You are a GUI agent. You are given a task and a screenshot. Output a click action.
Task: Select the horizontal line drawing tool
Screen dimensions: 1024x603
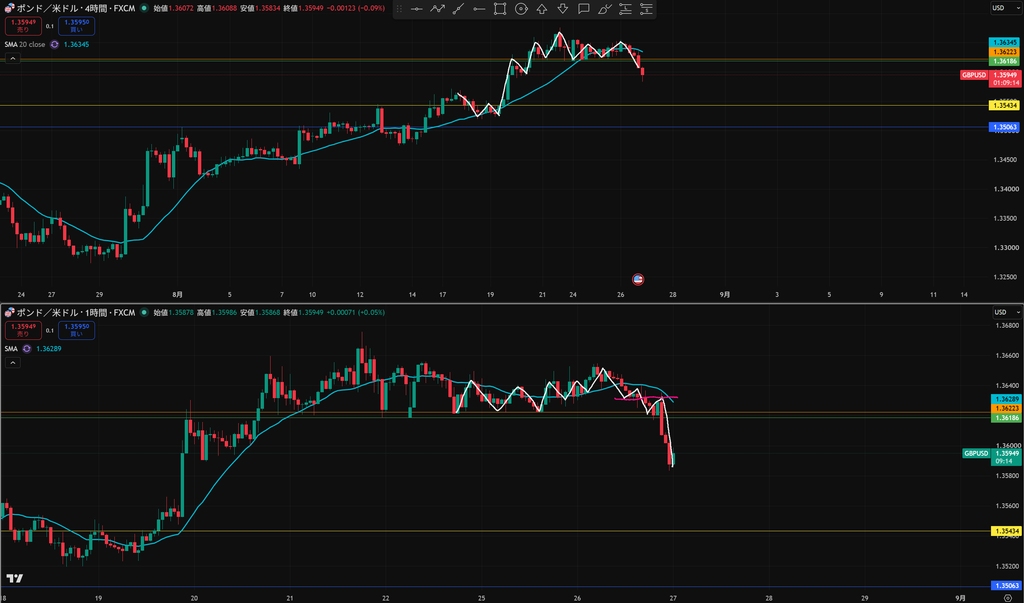coord(416,9)
